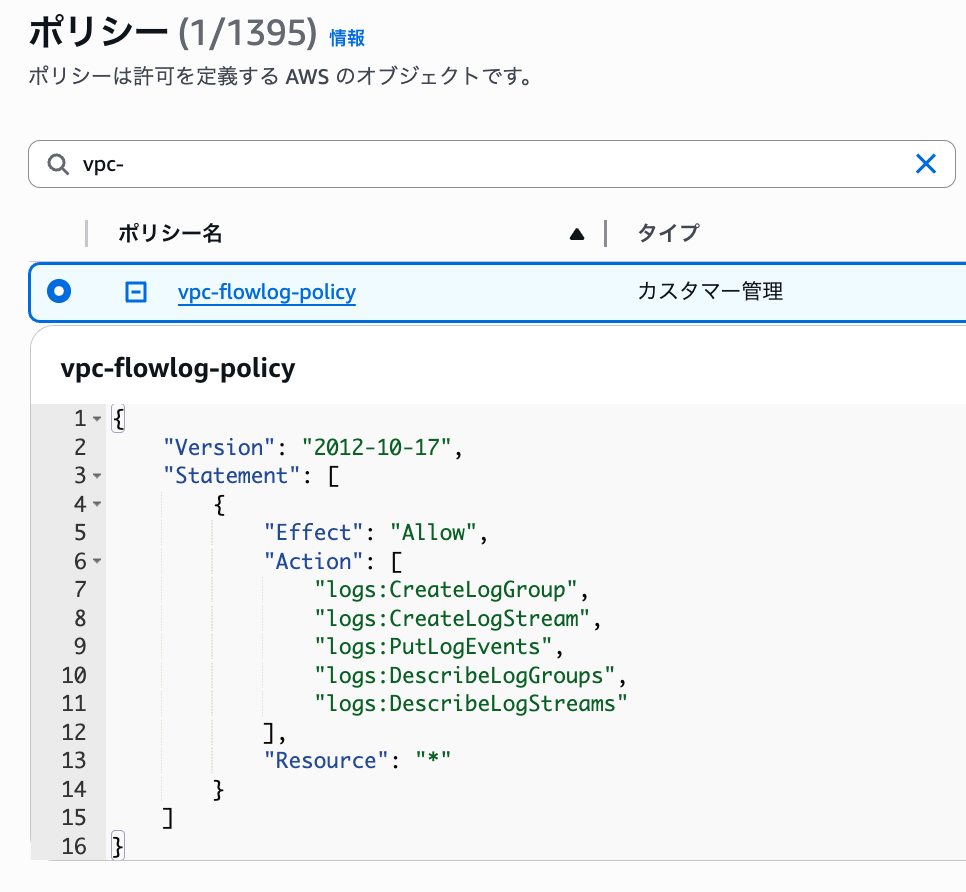Image resolution: width=966 pixels, height=892 pixels.
Task: Open the vpc-flowlog-policy link
Action: (x=267, y=291)
